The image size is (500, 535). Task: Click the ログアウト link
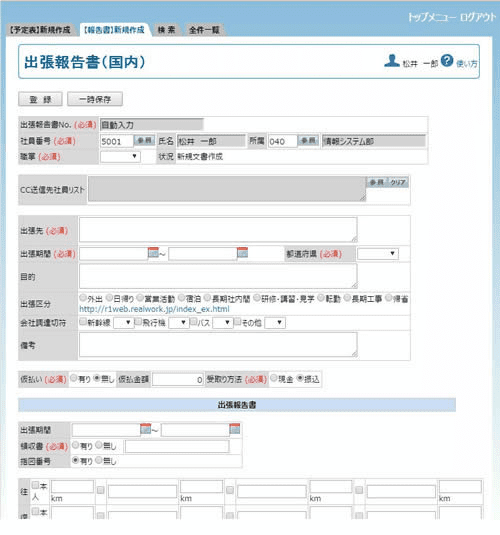click(478, 17)
